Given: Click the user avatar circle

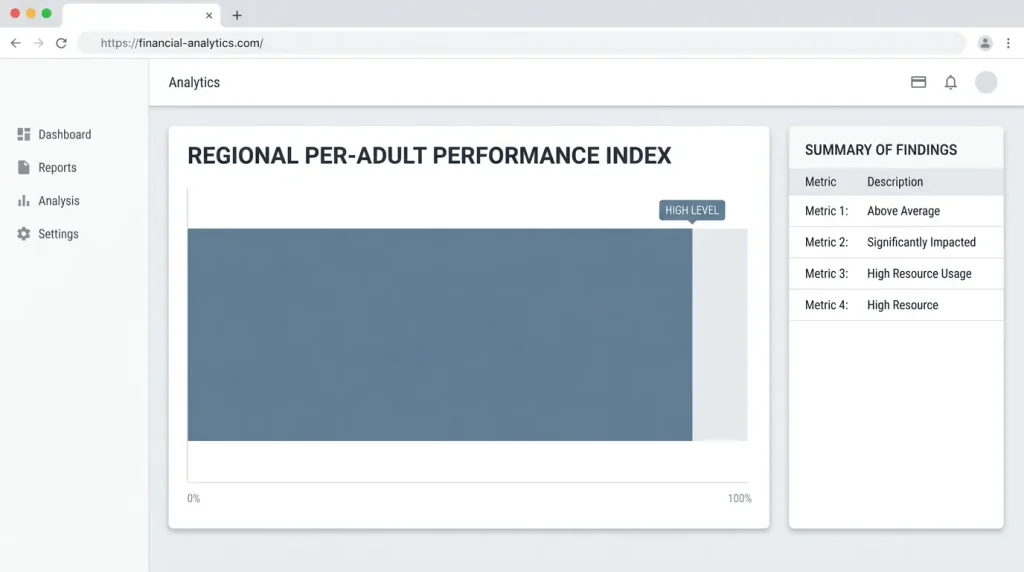Looking at the screenshot, I should [986, 82].
